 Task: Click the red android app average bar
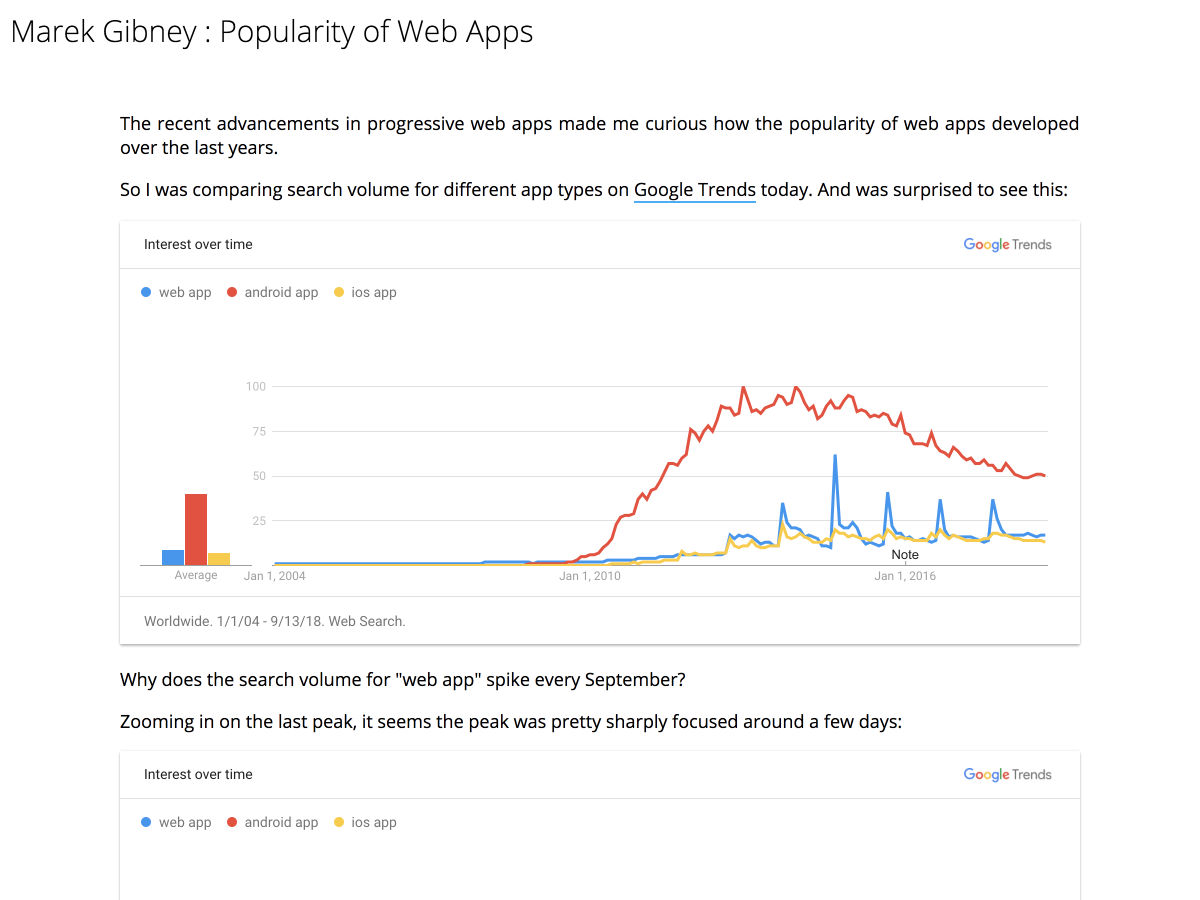[196, 529]
